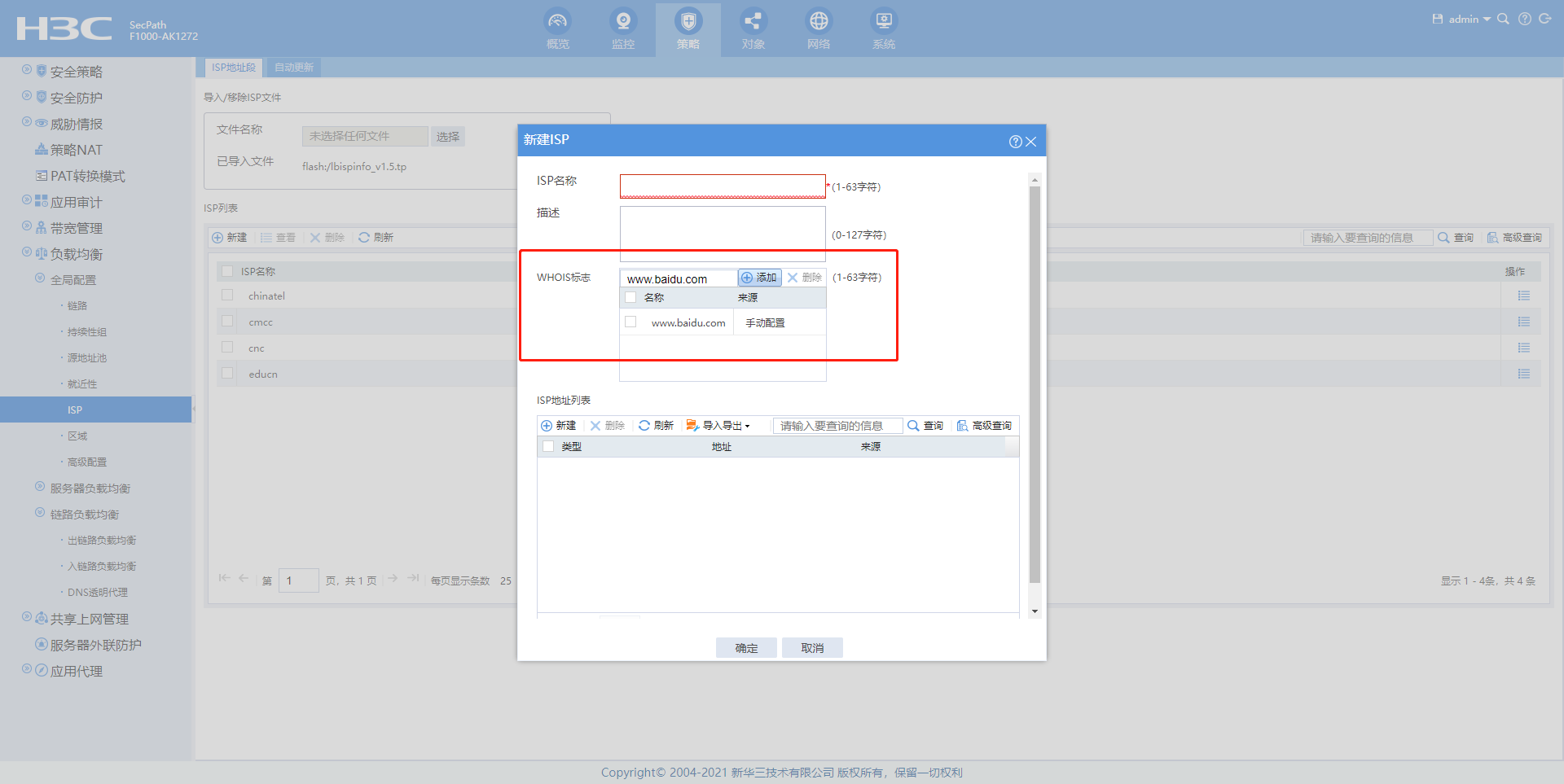Open the 导入导出 dropdown

pos(718,426)
